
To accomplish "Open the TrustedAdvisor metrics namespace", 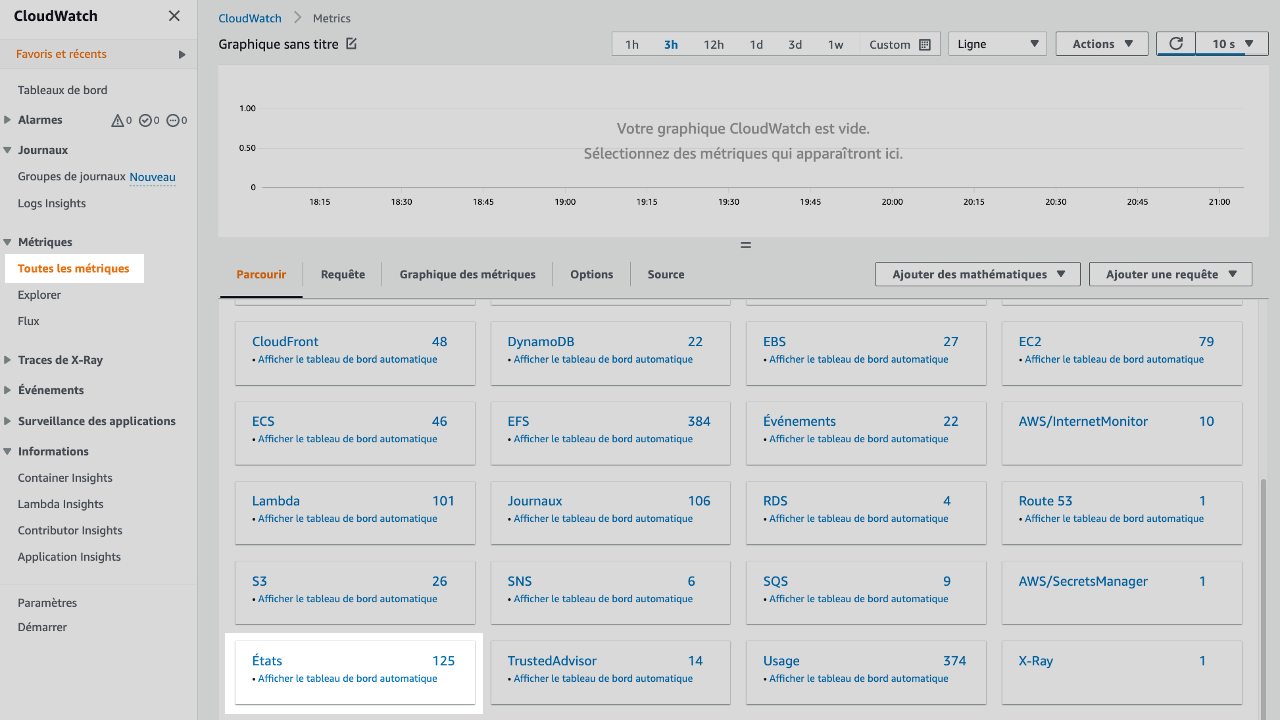I will [x=552, y=661].
